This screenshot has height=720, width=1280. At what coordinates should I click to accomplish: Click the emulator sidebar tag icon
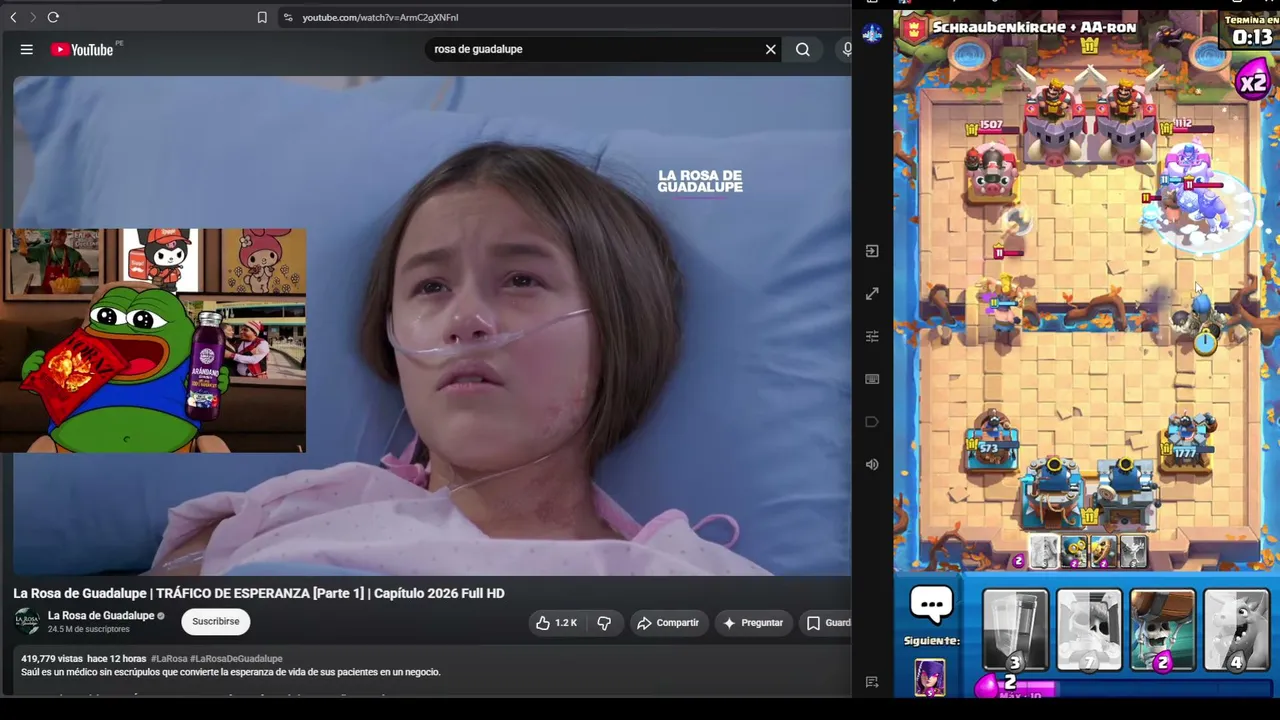click(x=872, y=422)
